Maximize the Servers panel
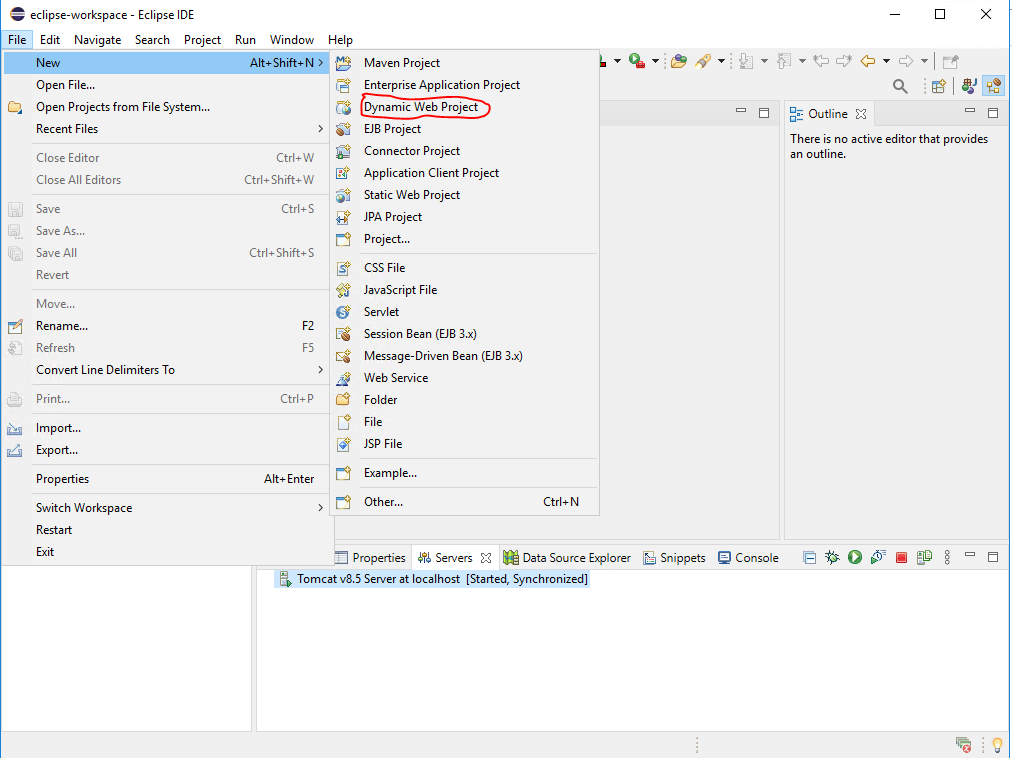 coord(993,556)
